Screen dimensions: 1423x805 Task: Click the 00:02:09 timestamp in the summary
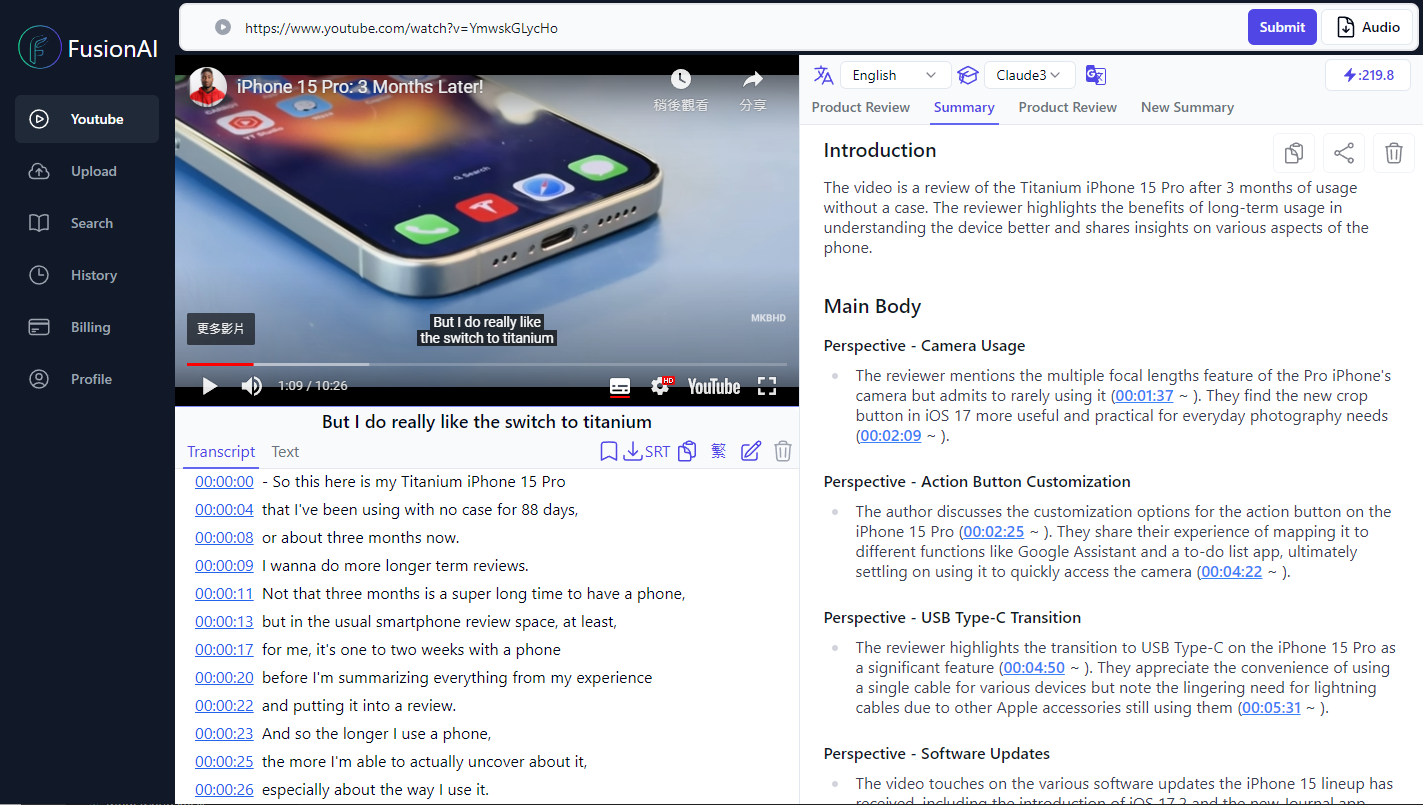coord(891,436)
